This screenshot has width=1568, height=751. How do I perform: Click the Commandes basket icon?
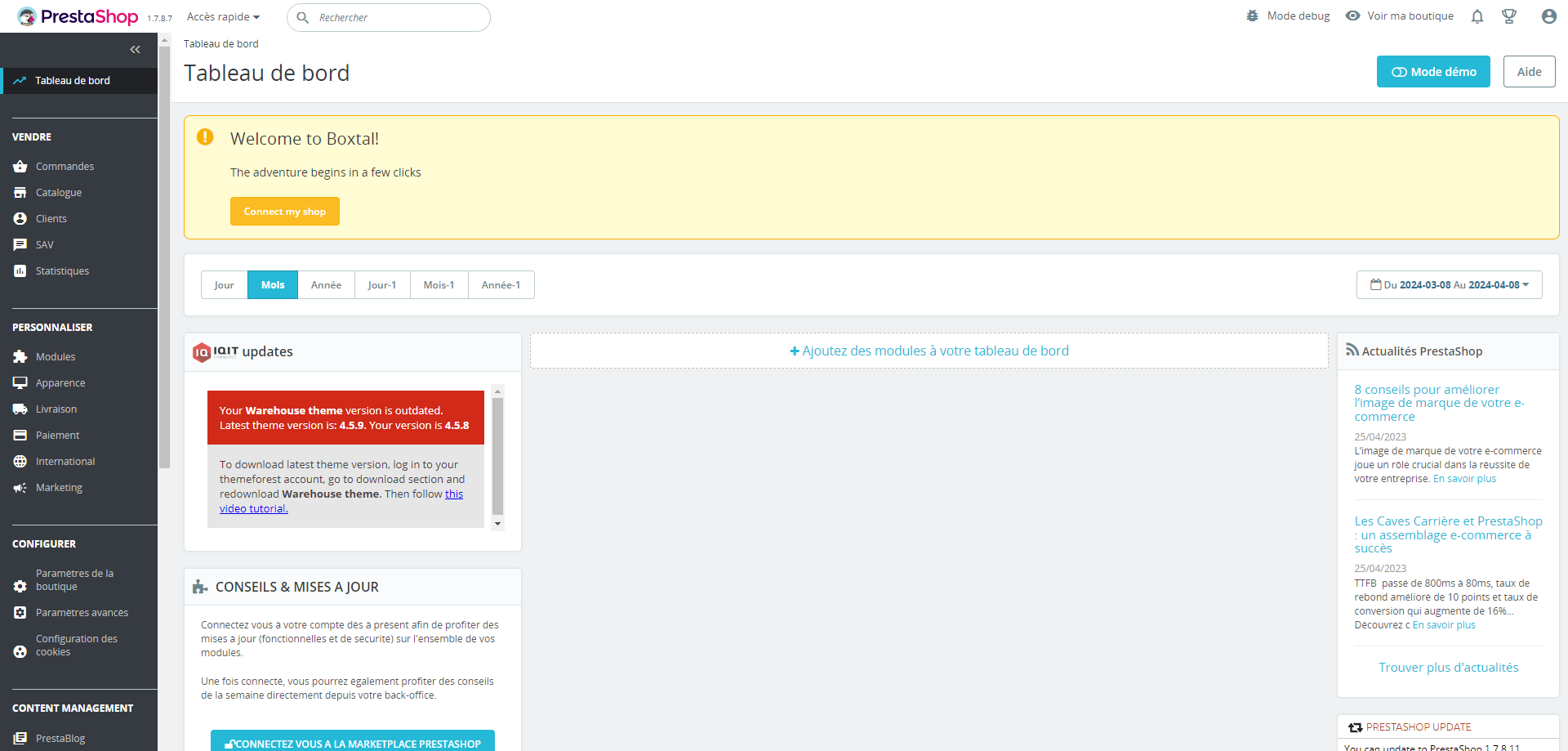pos(20,167)
